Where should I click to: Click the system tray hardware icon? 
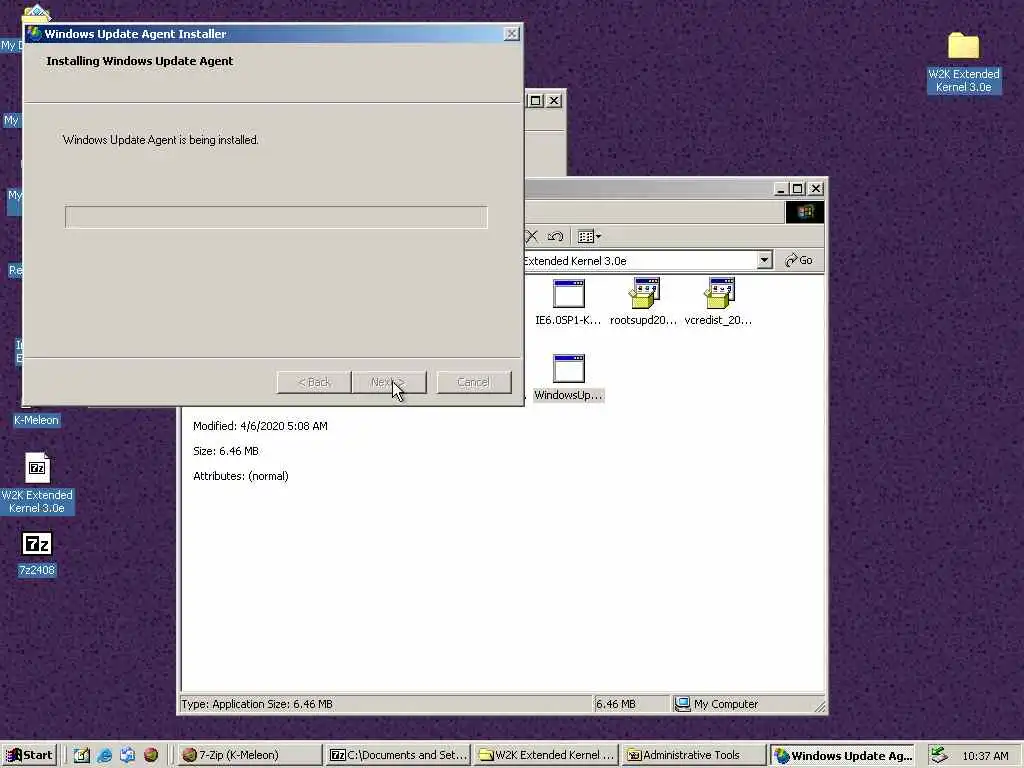(x=938, y=755)
